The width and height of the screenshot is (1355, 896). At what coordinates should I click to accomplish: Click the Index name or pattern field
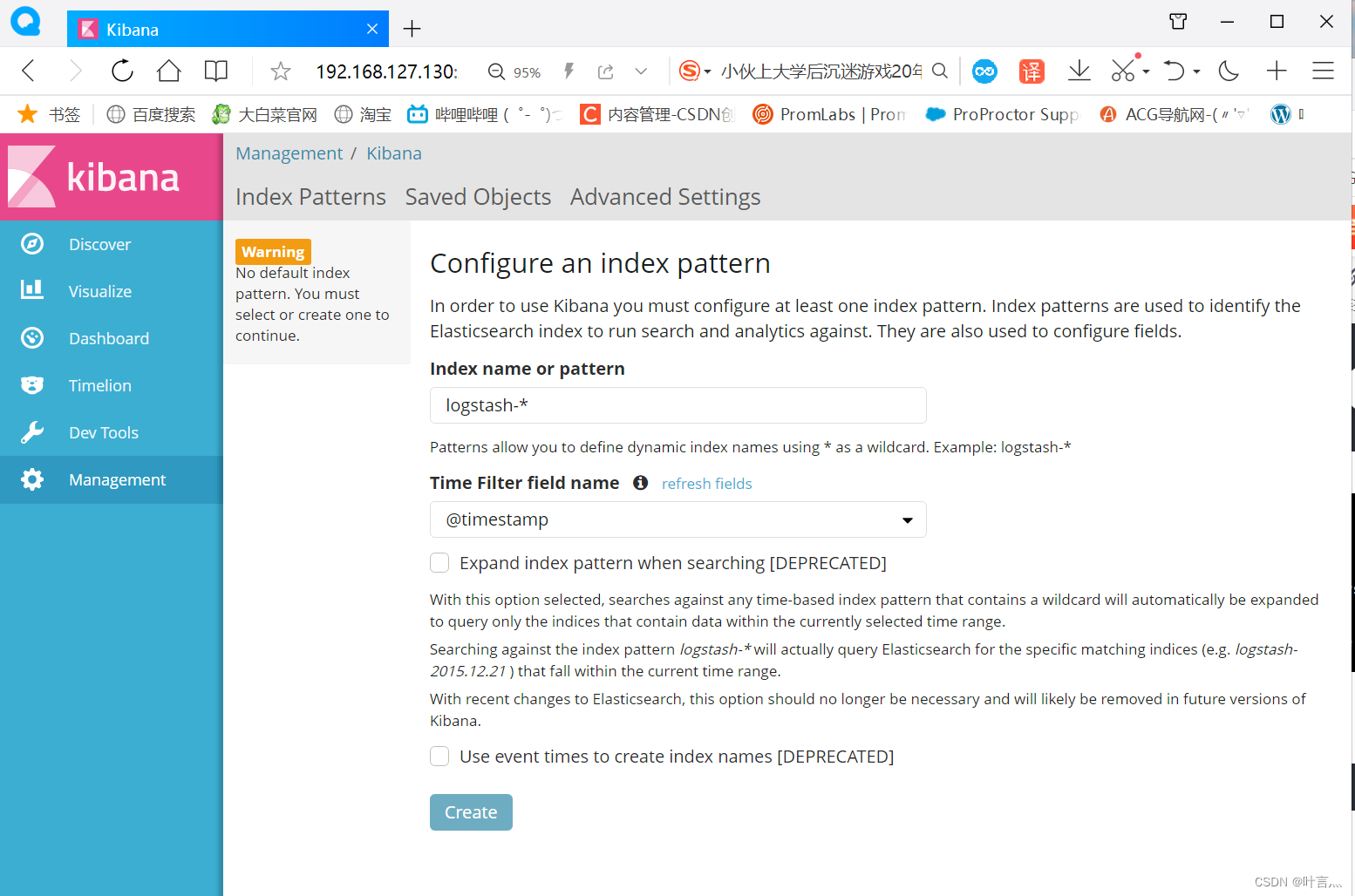click(x=677, y=405)
